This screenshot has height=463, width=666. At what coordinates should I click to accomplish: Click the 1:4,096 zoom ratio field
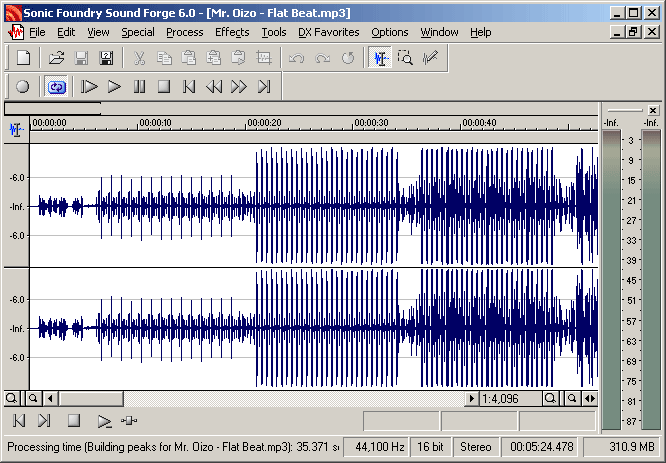[x=511, y=398]
